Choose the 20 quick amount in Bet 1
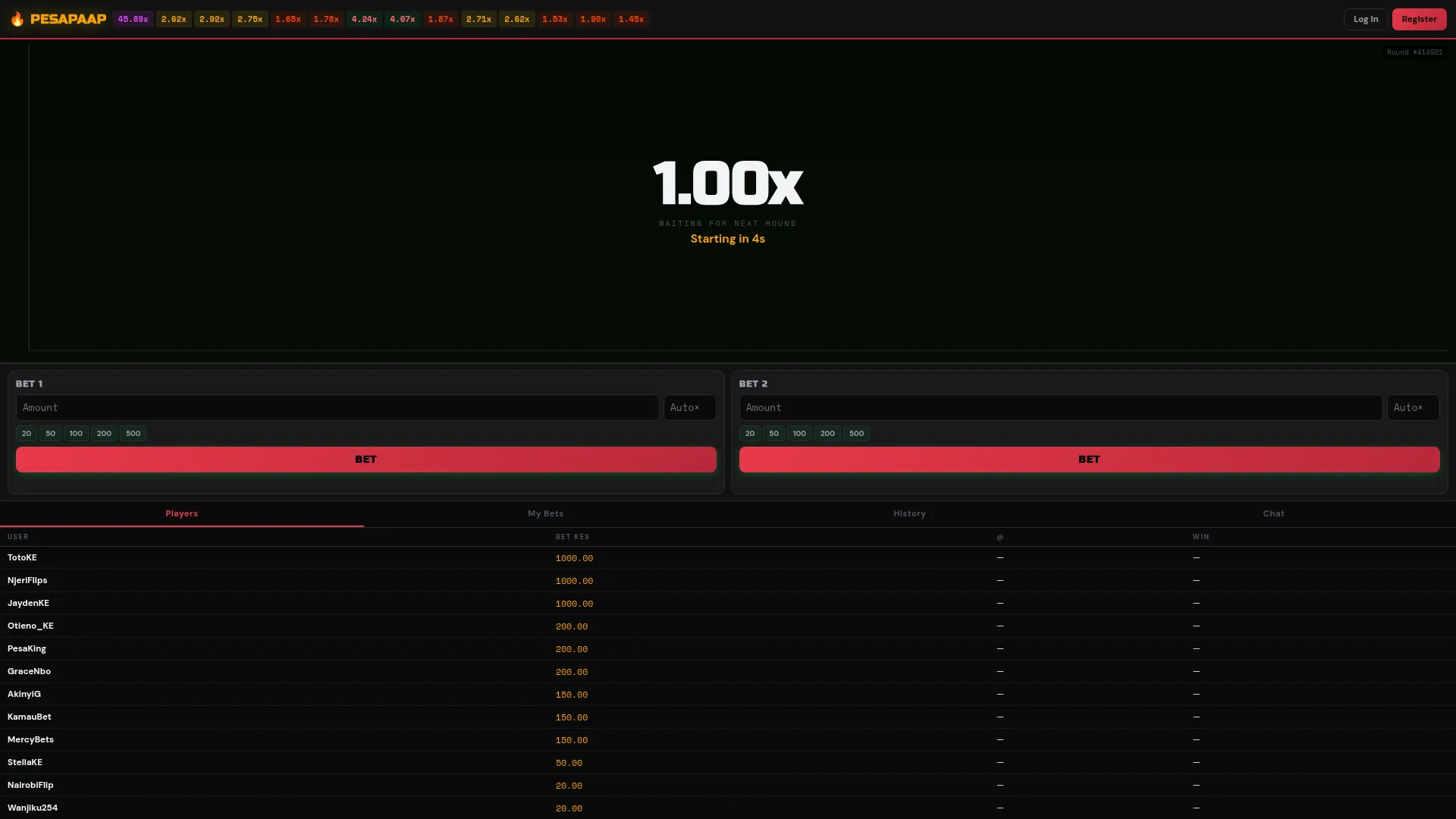 pyautogui.click(x=27, y=433)
